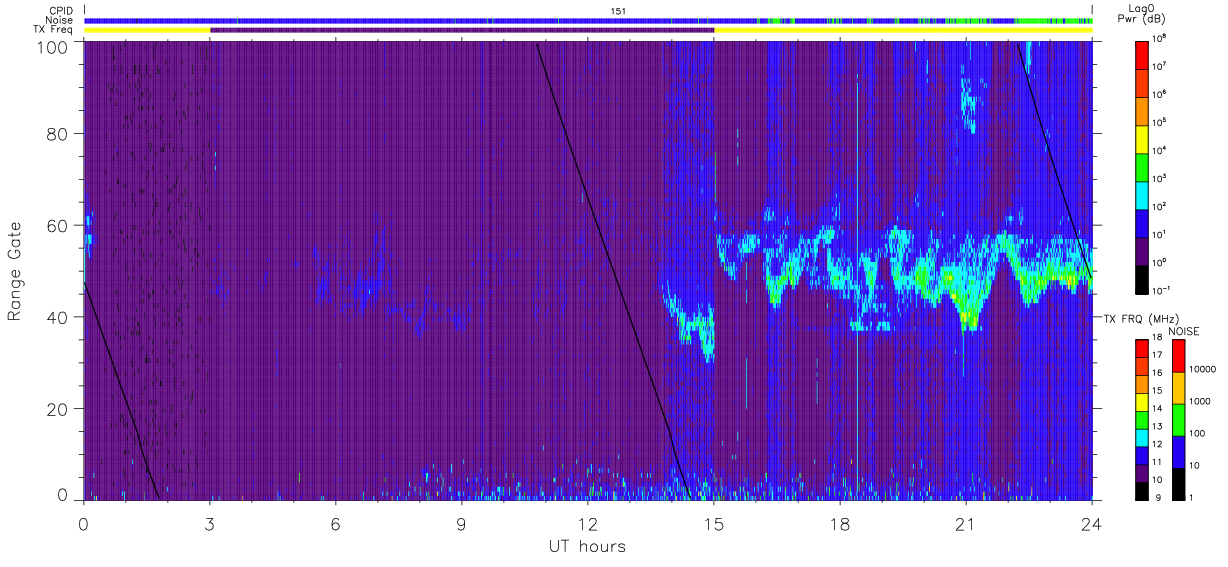
Task: Click the 'Range Gate' axis title
Action: [15, 273]
